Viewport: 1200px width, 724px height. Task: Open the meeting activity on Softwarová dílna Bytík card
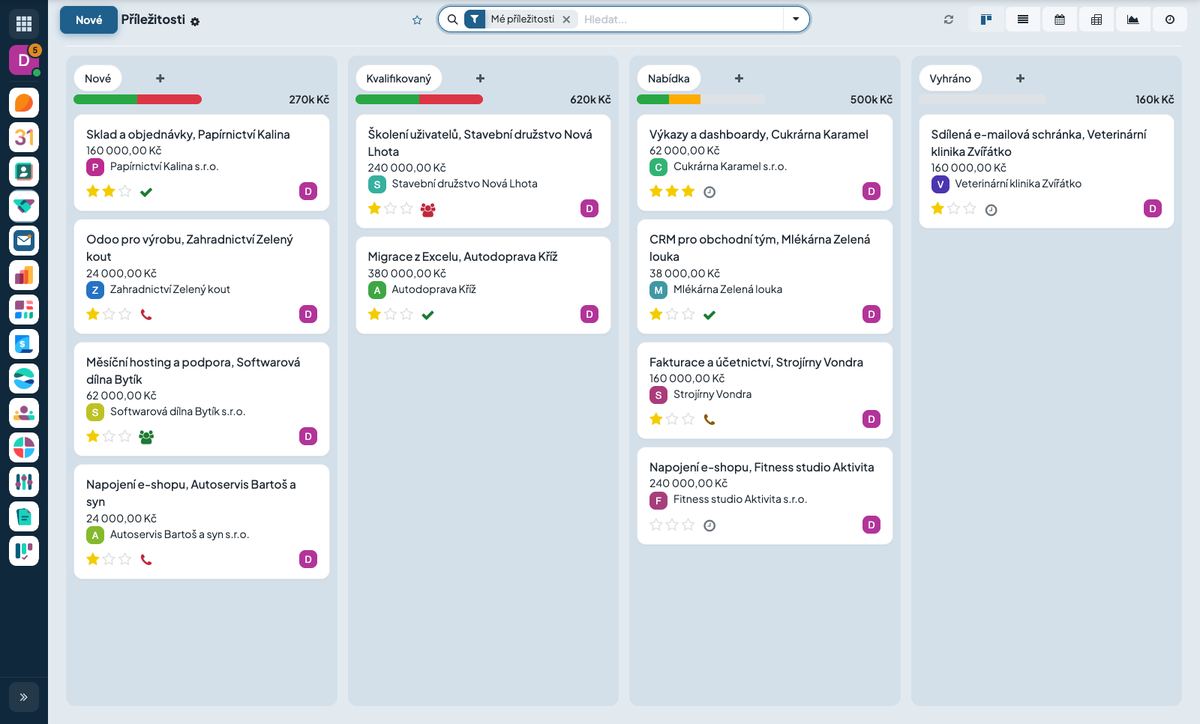tap(146, 437)
